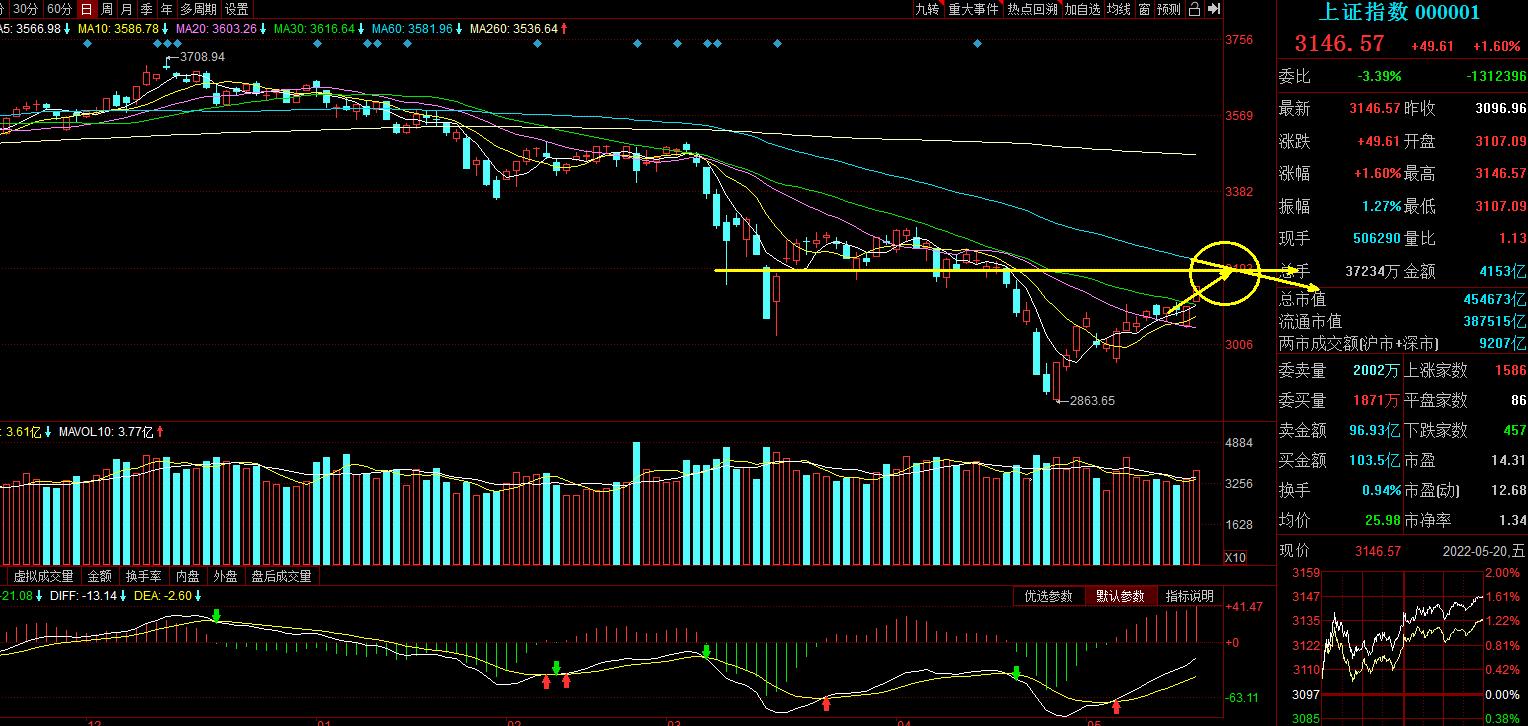Viewport: 1528px width, 726px height.
Task: Select the 虚拟成交量 tab
Action: pyautogui.click(x=44, y=576)
